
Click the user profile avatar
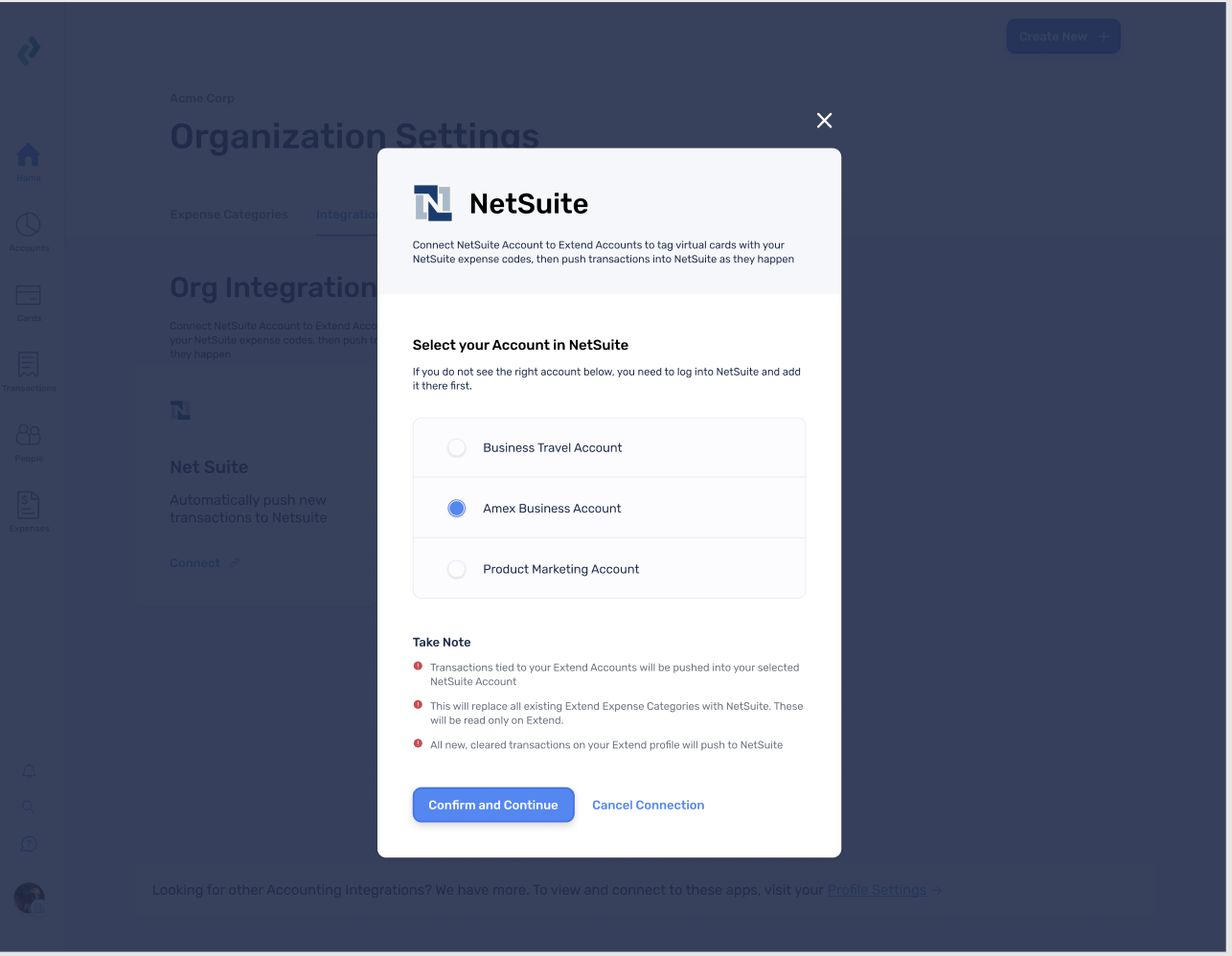29,898
